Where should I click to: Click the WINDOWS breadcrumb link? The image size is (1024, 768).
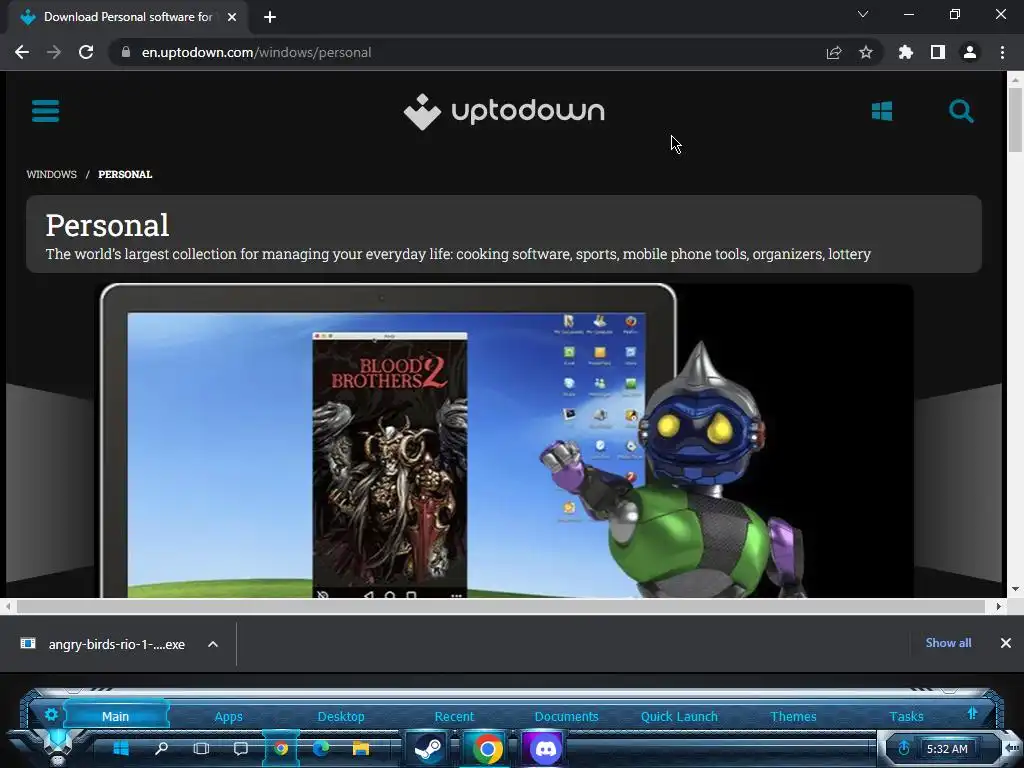[52, 174]
